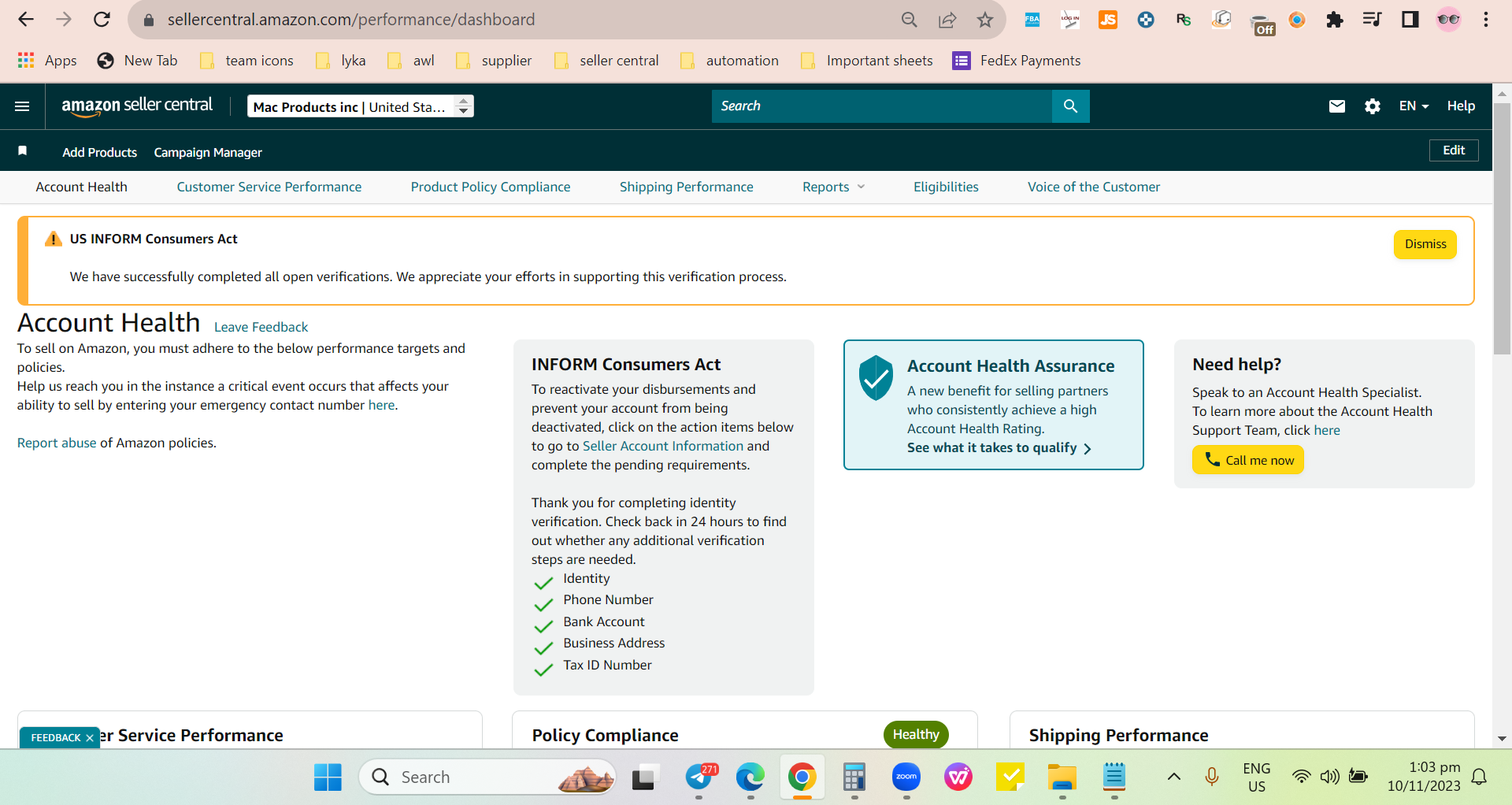Viewport: 1512px width, 805px height.
Task: Open the Apps grid shortcut
Action: point(47,61)
